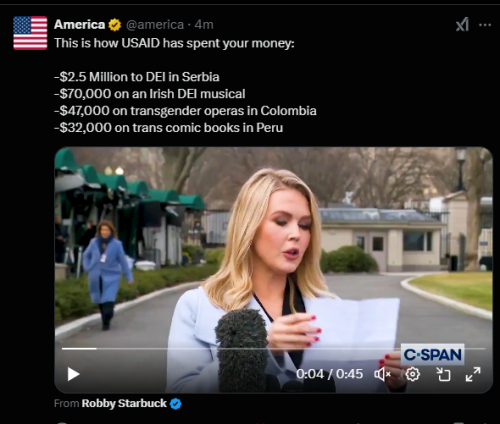Click the 0:04 / 0:45 time display
Image resolution: width=500 pixels, height=424 pixels.
click(x=329, y=374)
